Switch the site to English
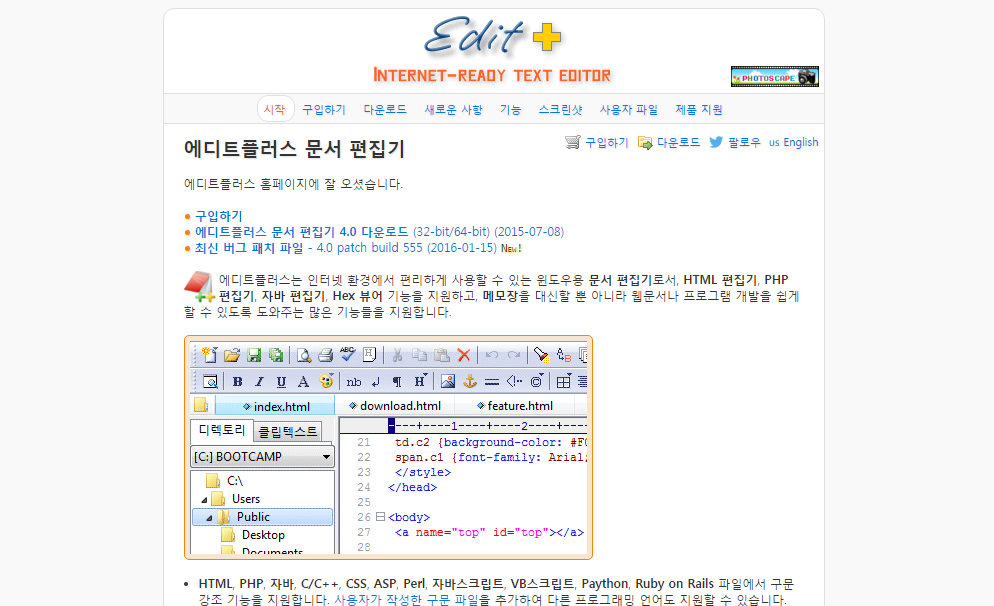994x606 pixels. click(x=802, y=142)
